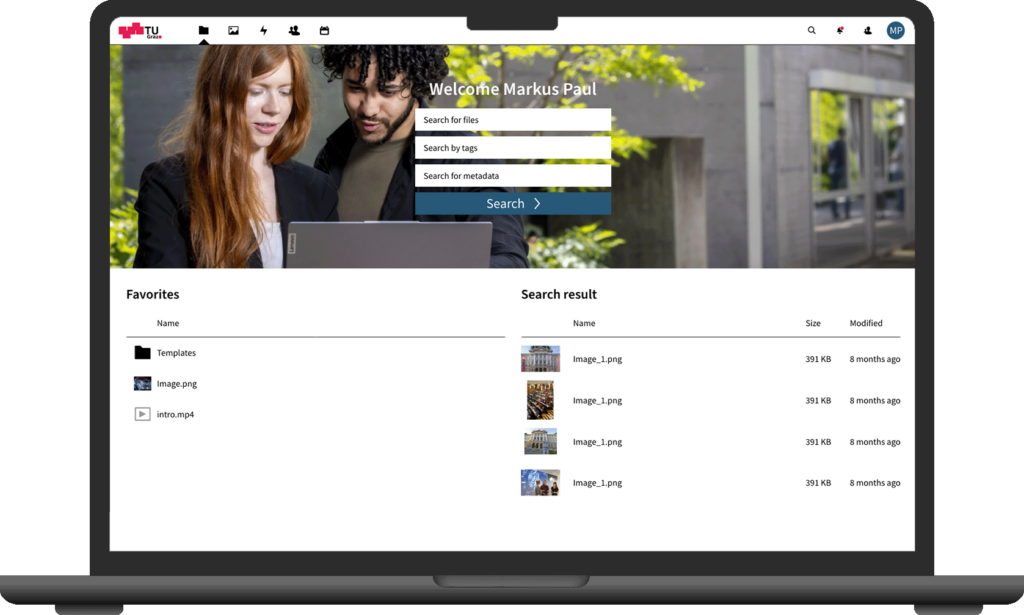Open the Photos gallery icon
Screen dimensions: 1024x615
(234, 31)
